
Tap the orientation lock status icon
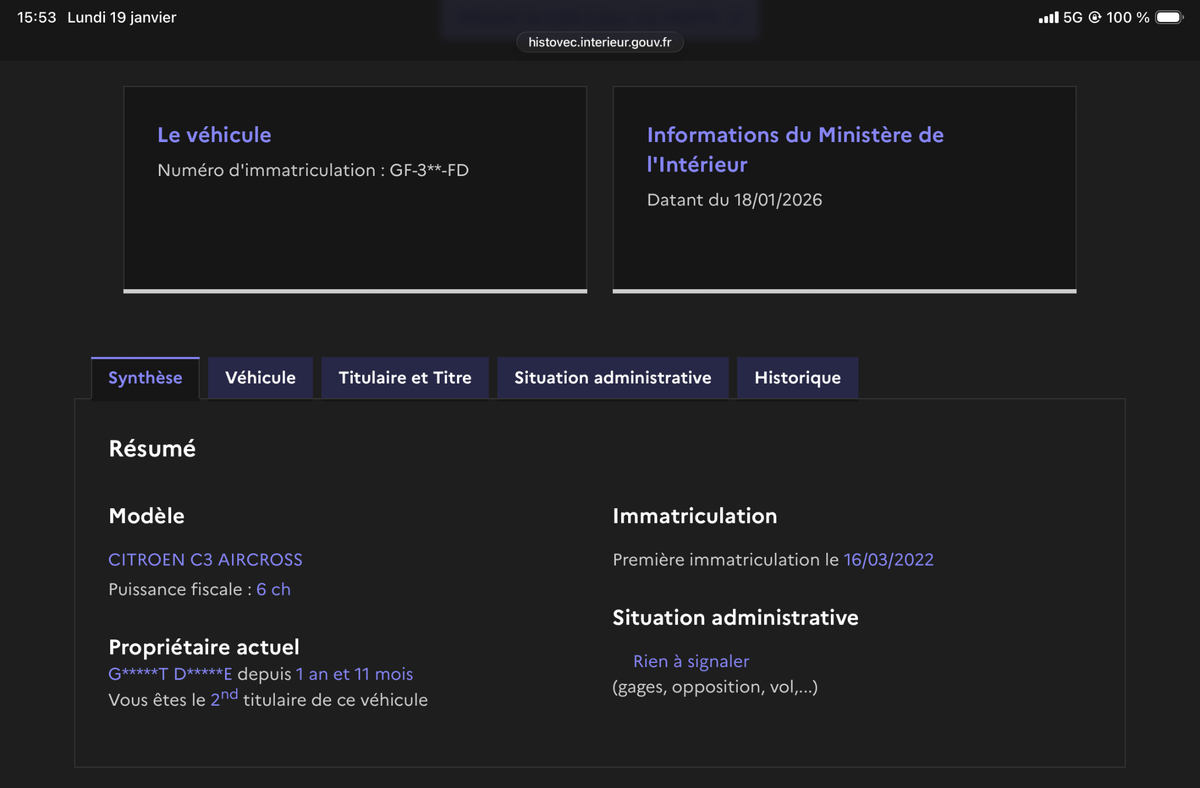click(x=1095, y=16)
